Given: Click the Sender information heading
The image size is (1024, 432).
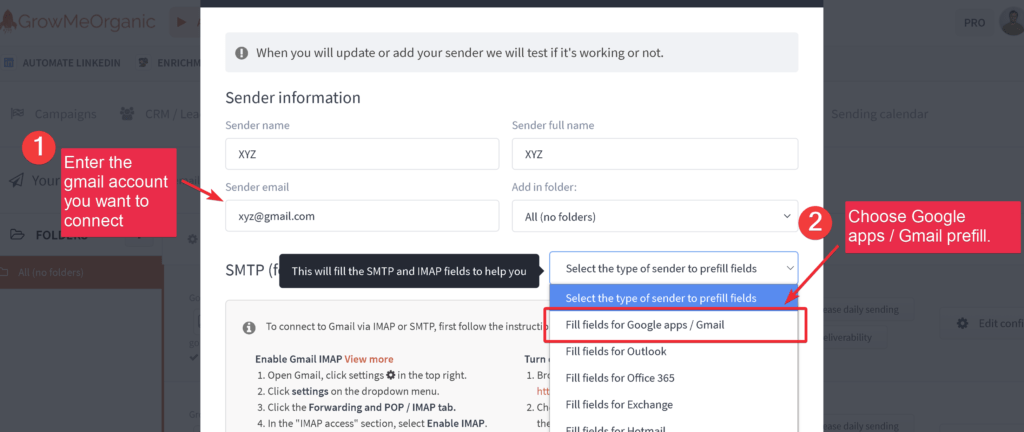Looking at the screenshot, I should click(293, 98).
